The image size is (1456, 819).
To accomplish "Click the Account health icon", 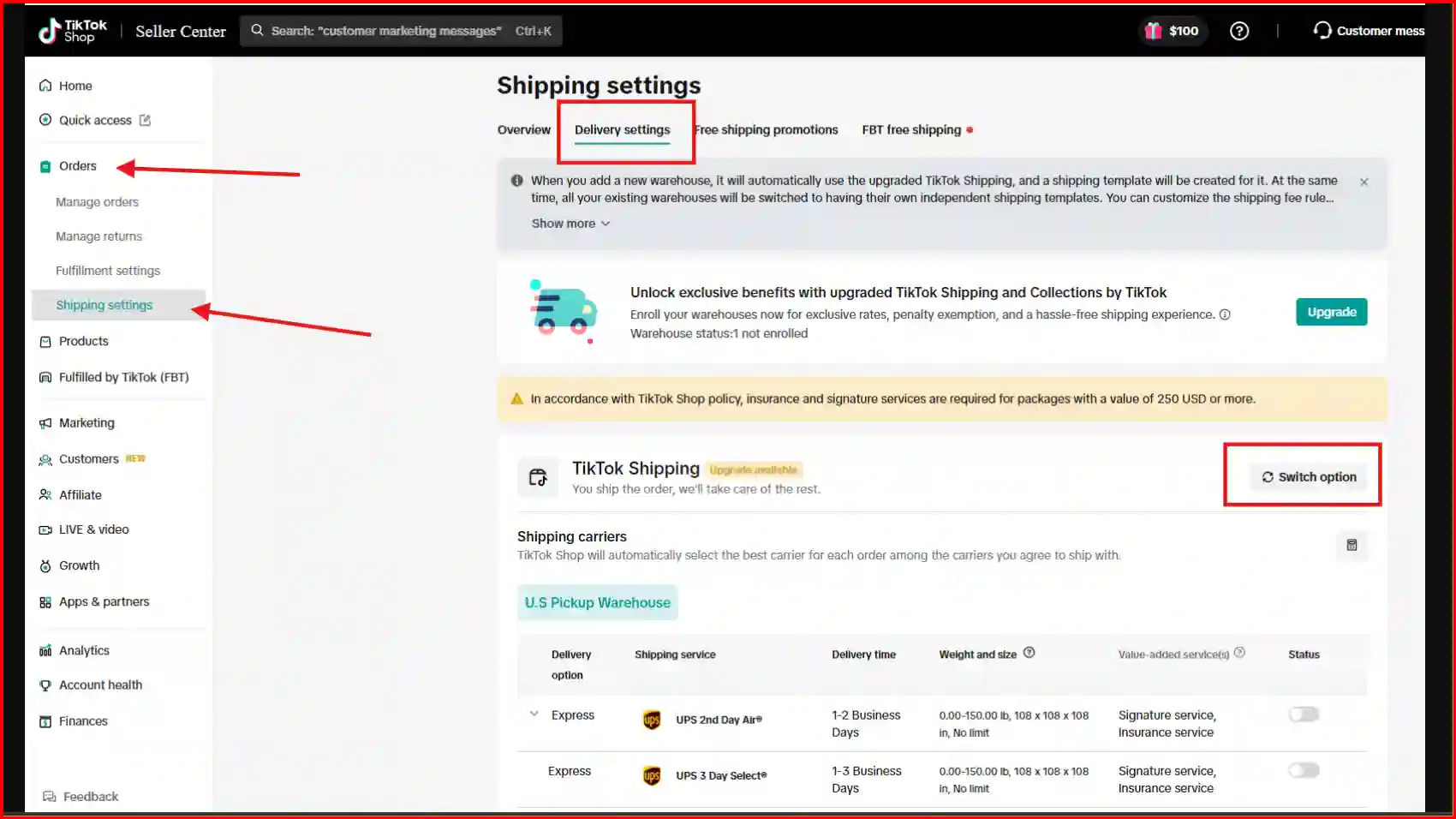I will pyautogui.click(x=45, y=685).
